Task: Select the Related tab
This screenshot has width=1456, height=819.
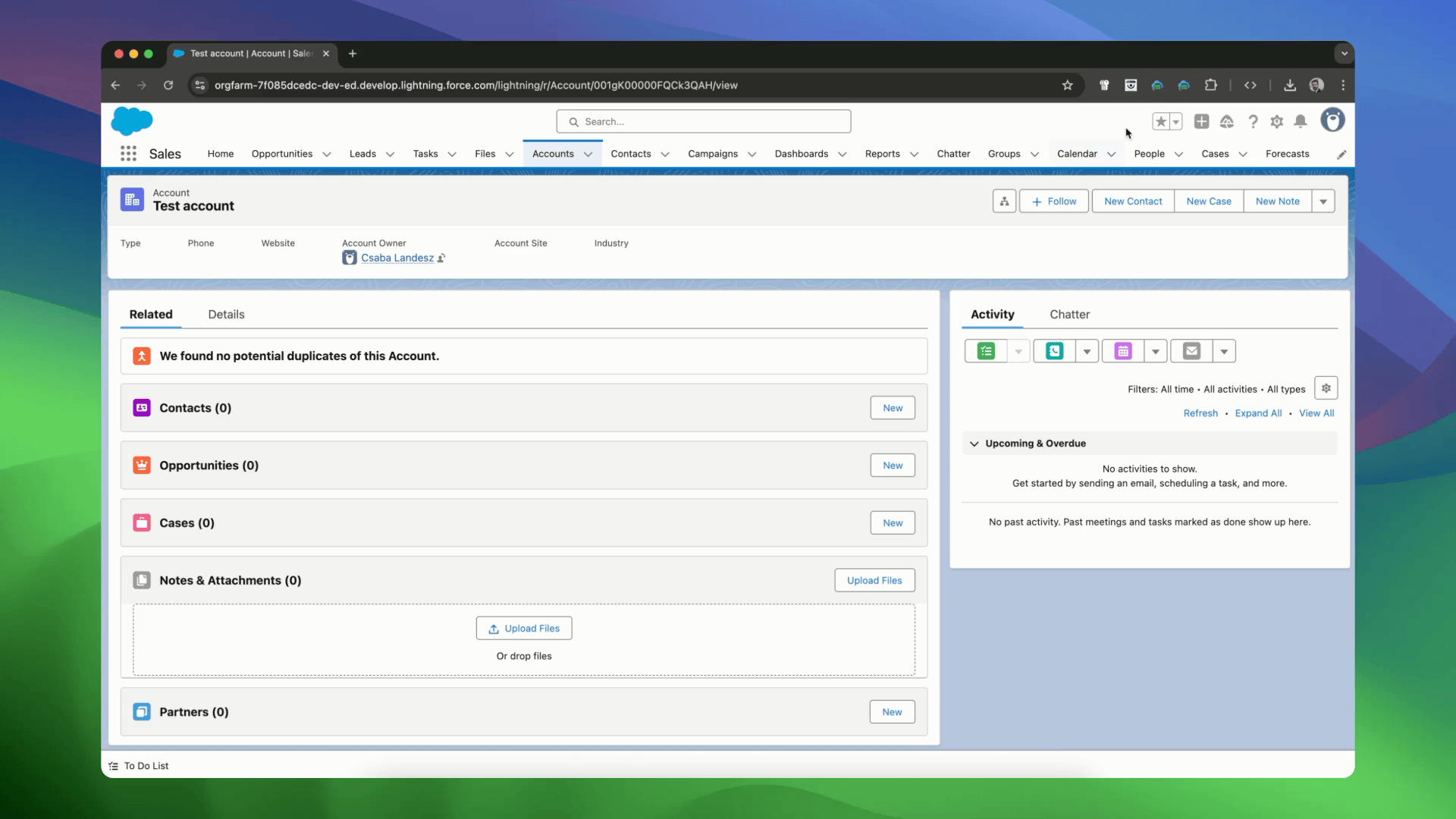Action: click(x=151, y=314)
